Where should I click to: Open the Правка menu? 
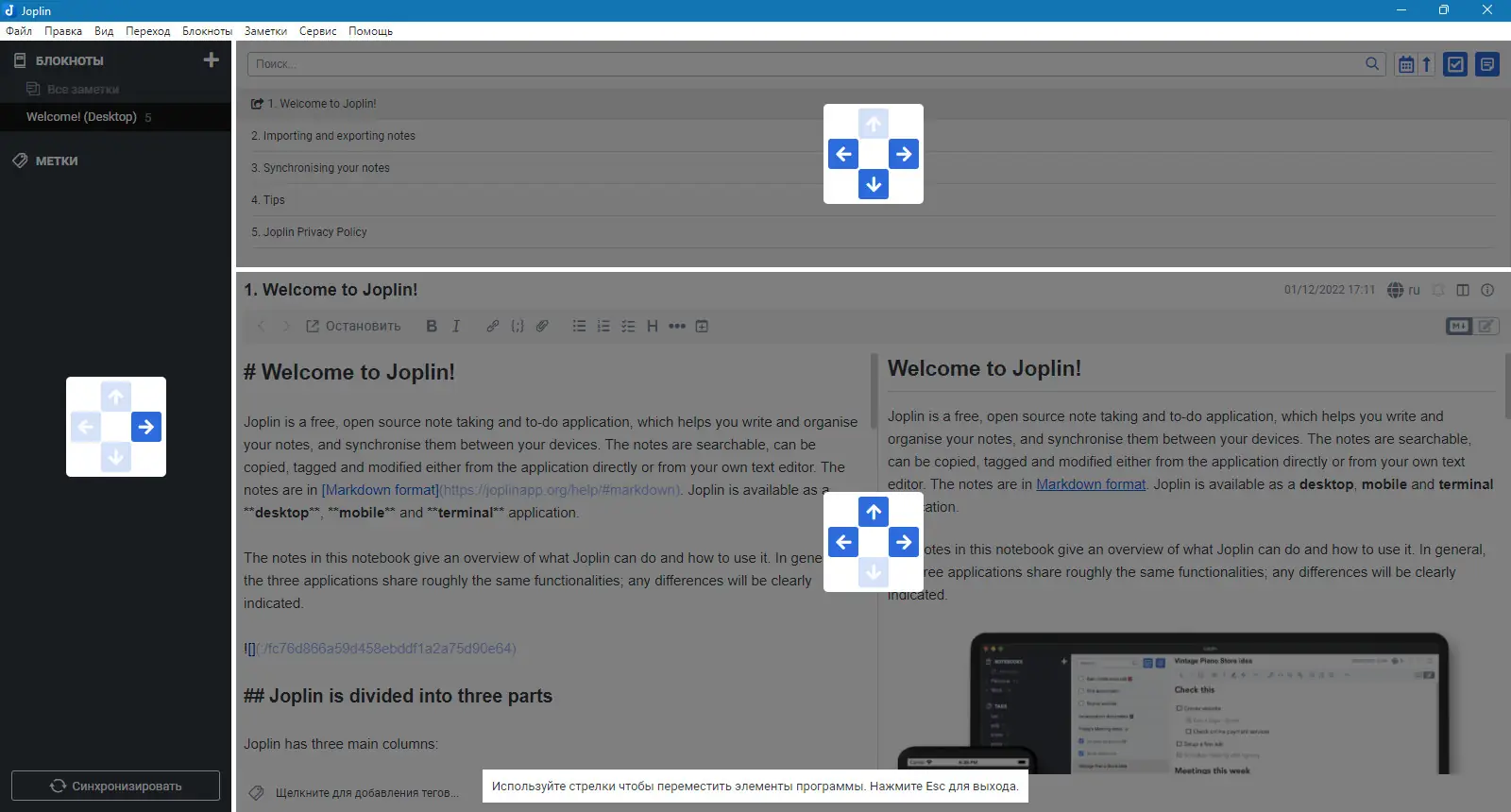point(63,31)
